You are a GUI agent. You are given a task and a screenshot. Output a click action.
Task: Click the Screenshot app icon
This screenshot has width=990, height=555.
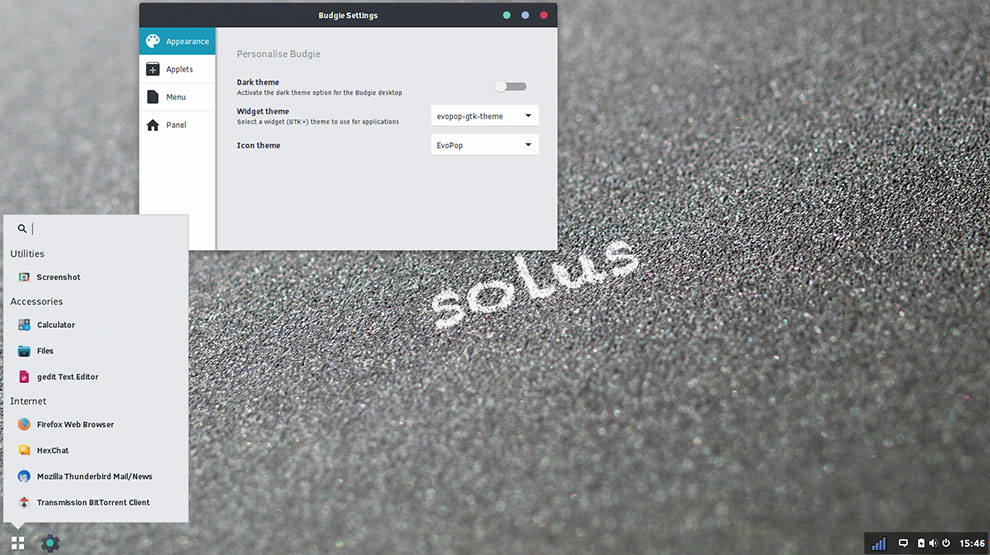click(x=24, y=277)
